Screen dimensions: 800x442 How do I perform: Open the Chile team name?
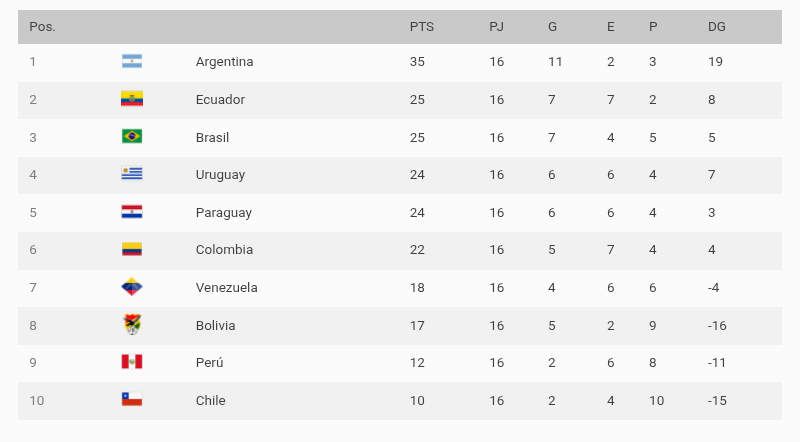click(x=211, y=400)
